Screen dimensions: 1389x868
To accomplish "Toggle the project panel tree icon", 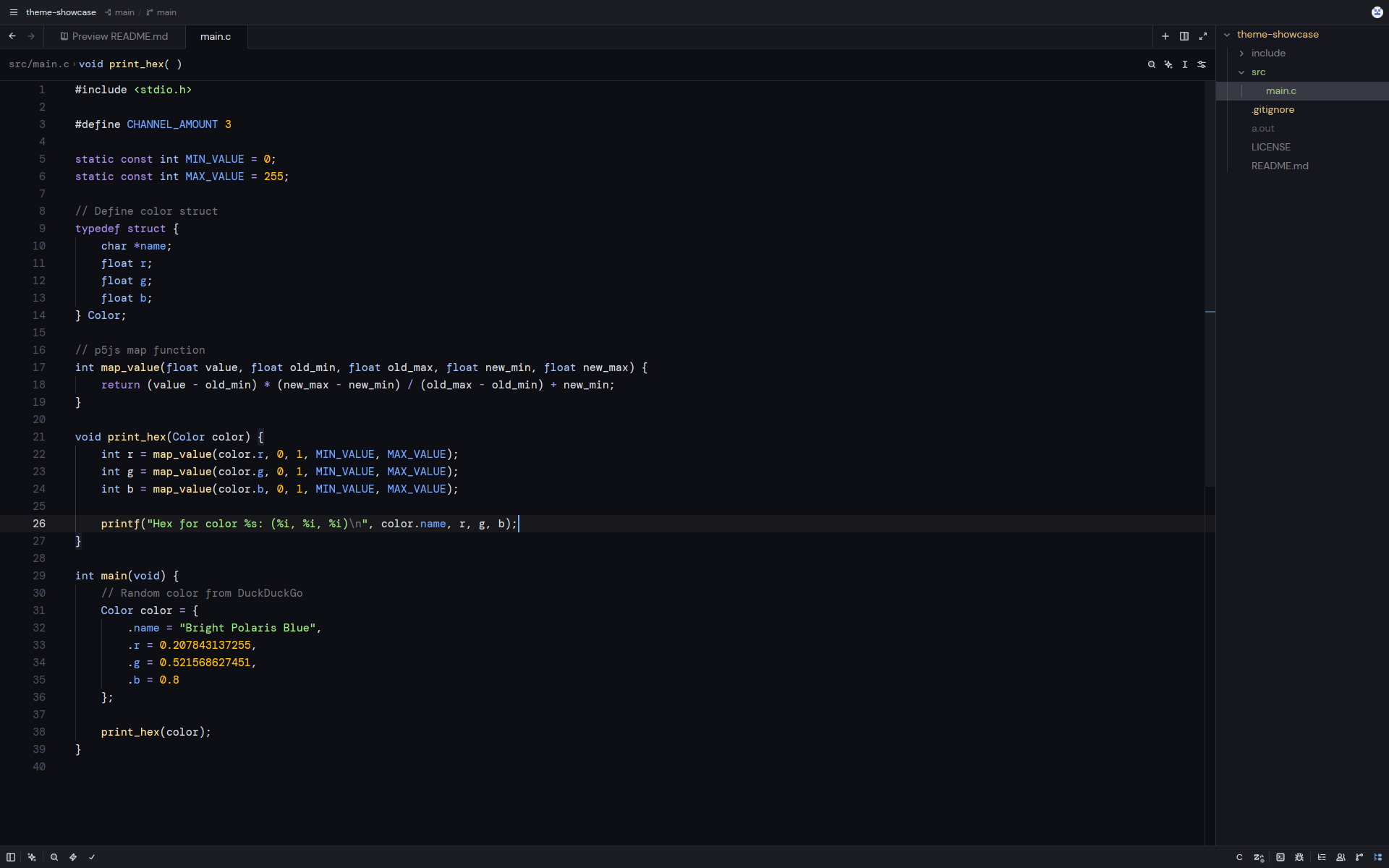I will pyautogui.click(x=1378, y=857).
